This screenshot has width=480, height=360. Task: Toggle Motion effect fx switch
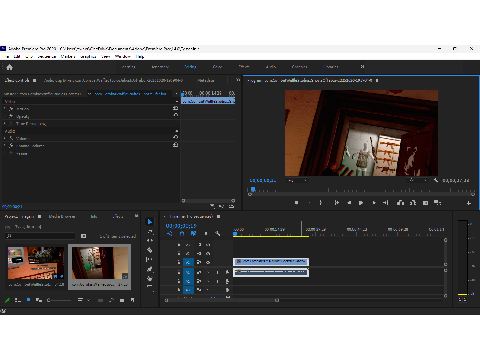(x=11, y=109)
